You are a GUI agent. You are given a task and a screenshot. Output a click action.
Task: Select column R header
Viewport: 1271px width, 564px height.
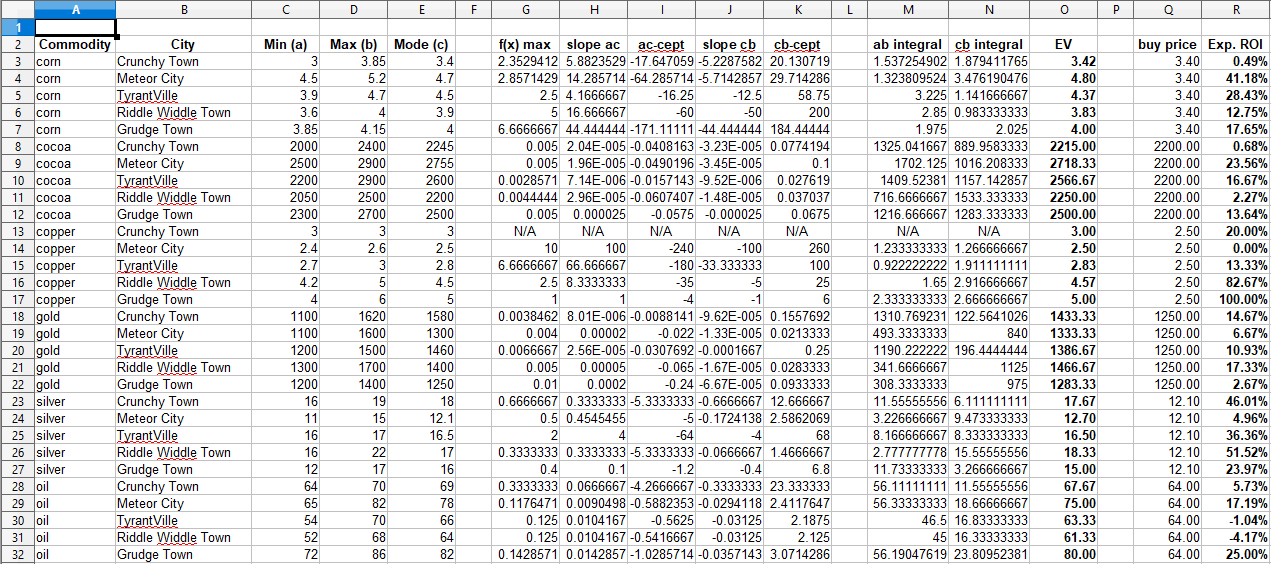1237,9
